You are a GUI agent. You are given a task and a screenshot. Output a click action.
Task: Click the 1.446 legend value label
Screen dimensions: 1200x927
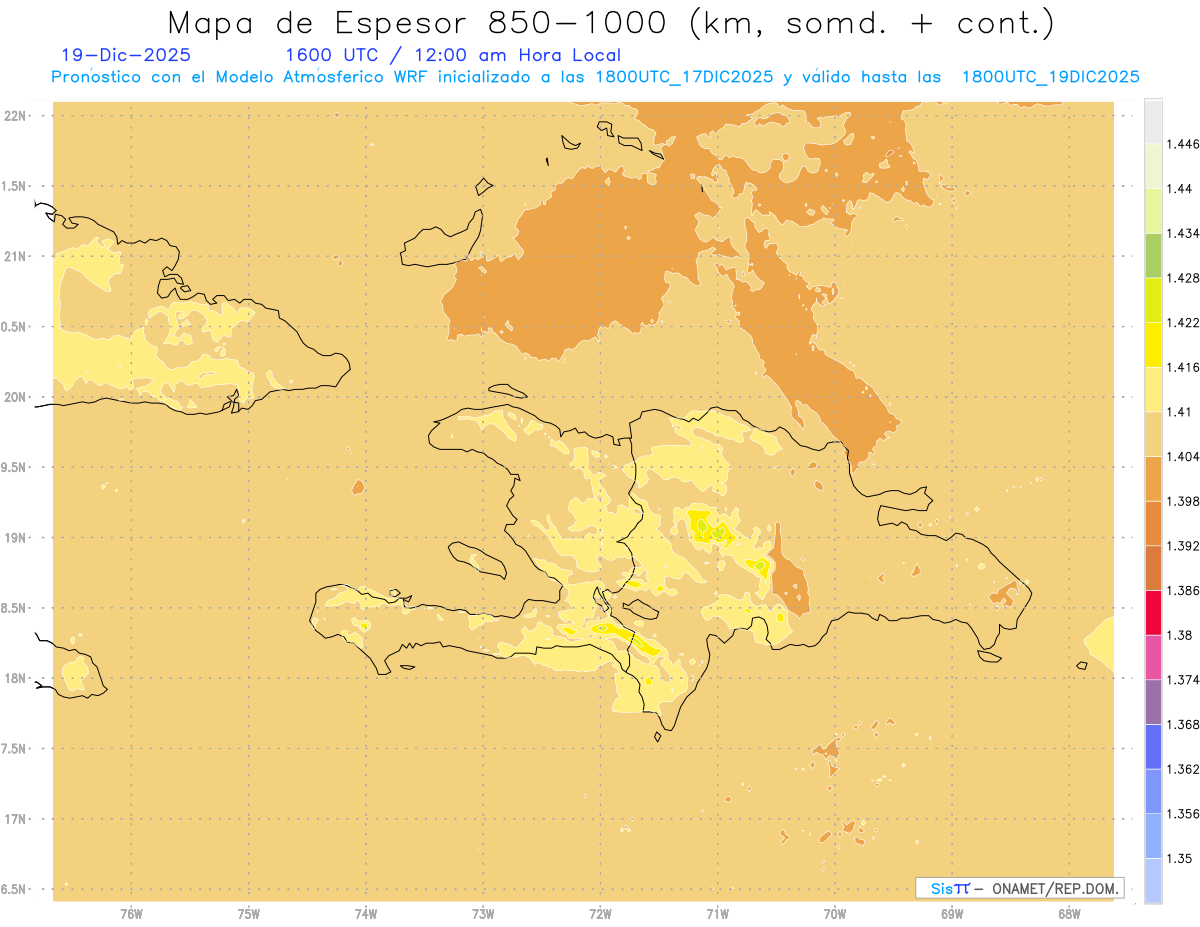pos(1181,144)
